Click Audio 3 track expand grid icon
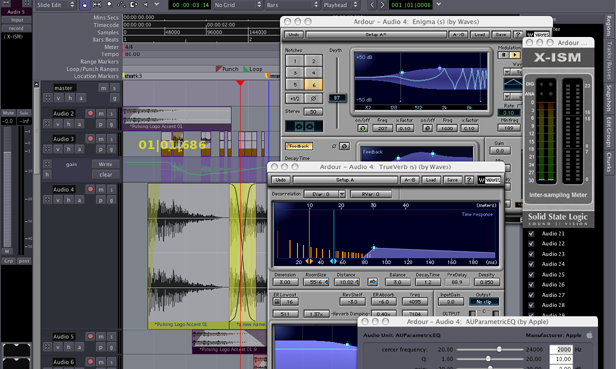The width and height of the screenshot is (616, 369). click(47, 149)
